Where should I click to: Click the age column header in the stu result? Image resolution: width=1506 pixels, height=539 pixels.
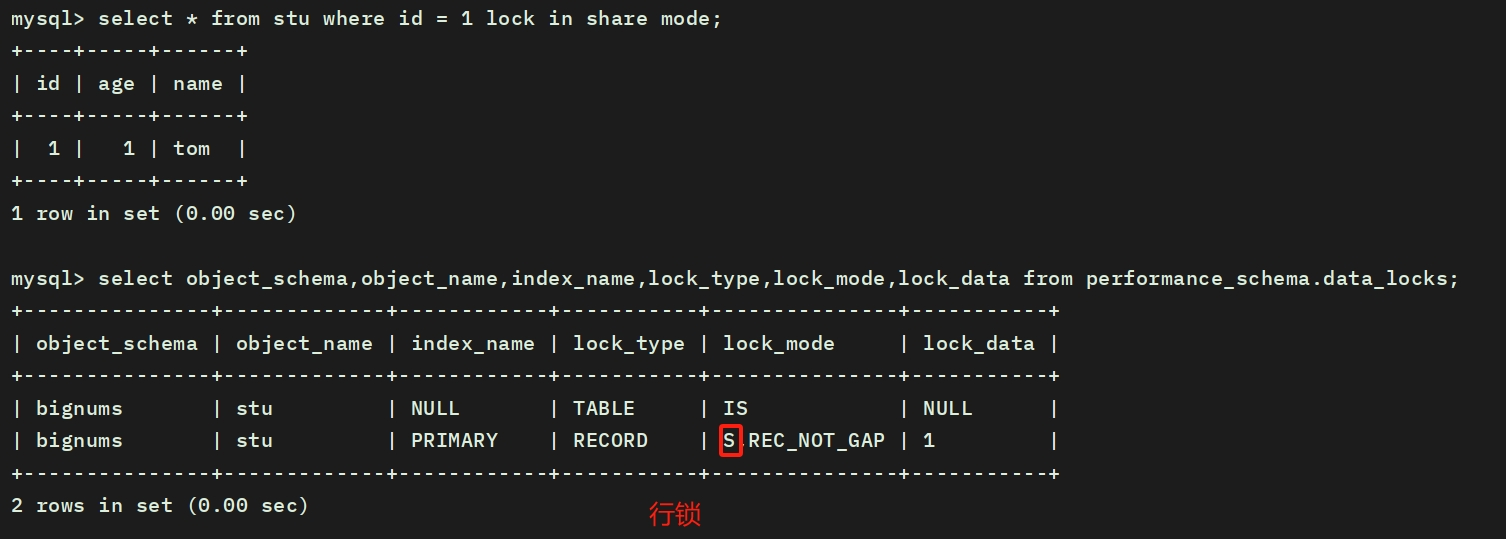[x=116, y=84]
